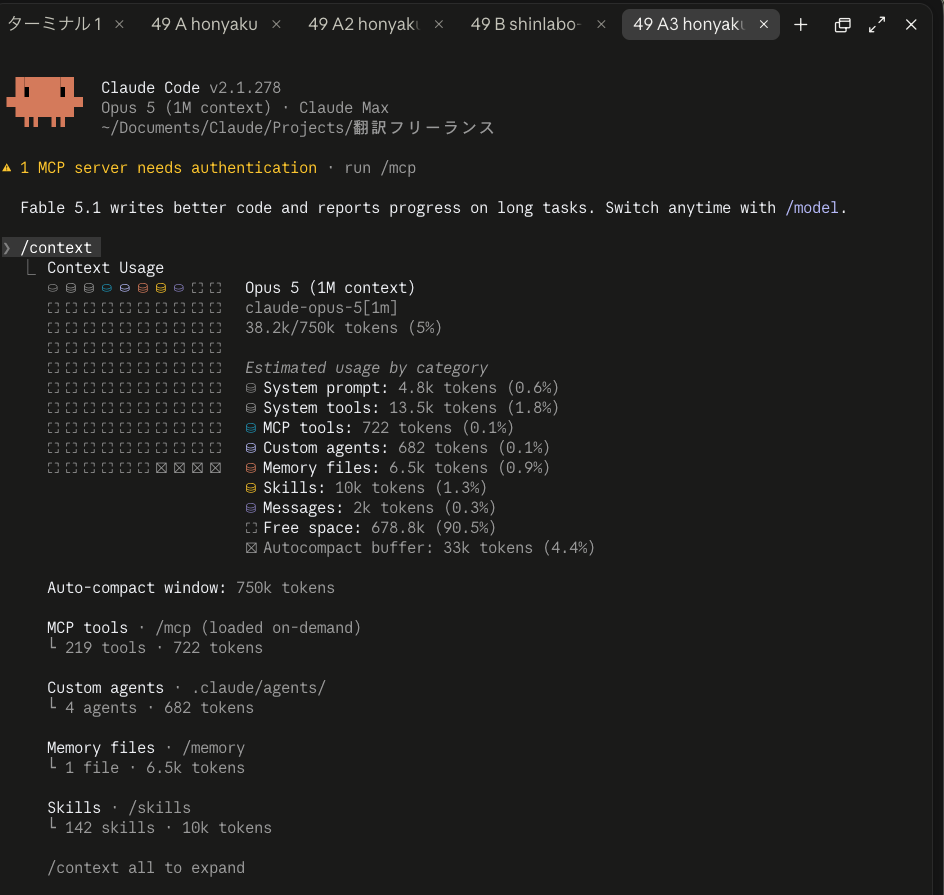Click "System prompt: 4.8k tokens" row
Screen dimensions: 944x895
tap(402, 388)
